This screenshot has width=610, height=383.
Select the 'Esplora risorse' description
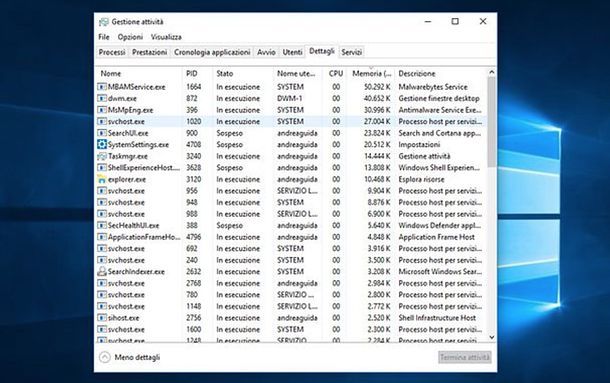[x=421, y=179]
